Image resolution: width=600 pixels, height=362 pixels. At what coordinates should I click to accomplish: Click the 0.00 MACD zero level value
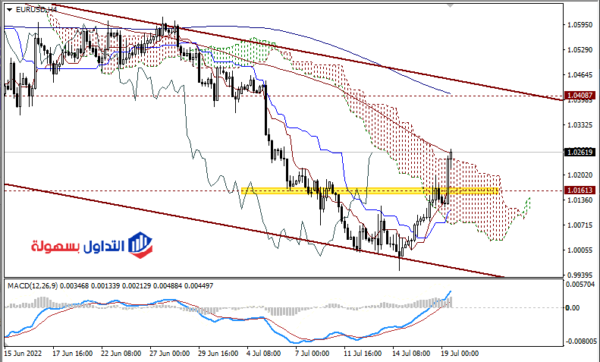point(573,308)
